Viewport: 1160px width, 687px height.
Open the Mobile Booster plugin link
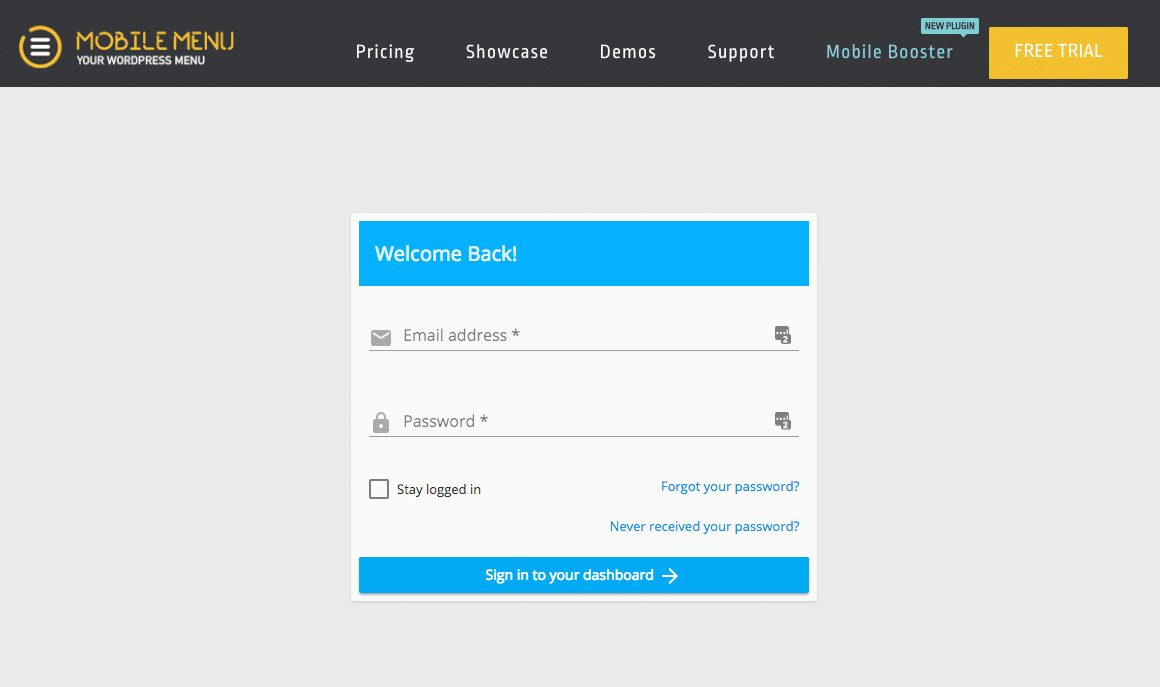tap(889, 52)
